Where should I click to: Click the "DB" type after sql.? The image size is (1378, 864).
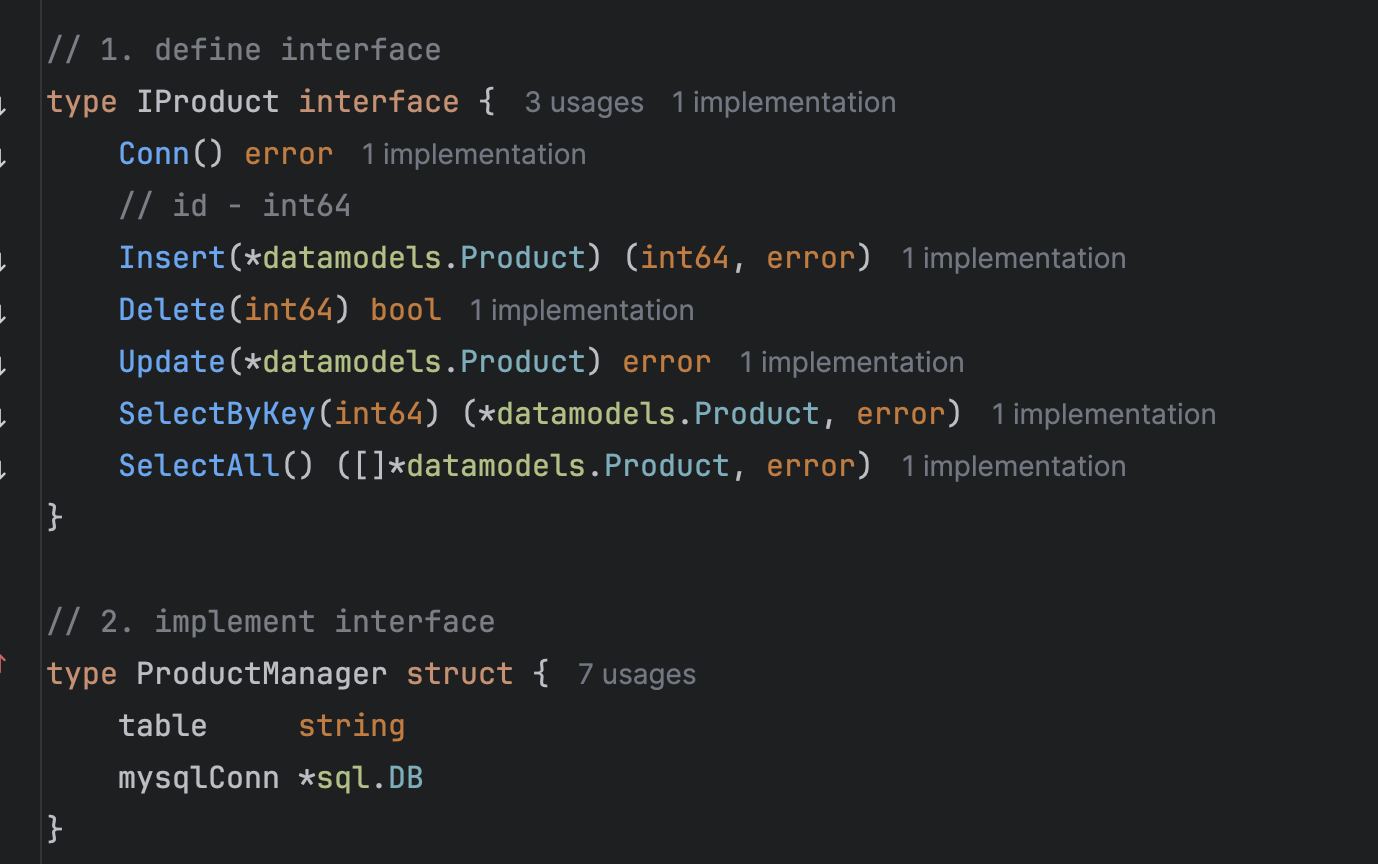click(x=406, y=778)
